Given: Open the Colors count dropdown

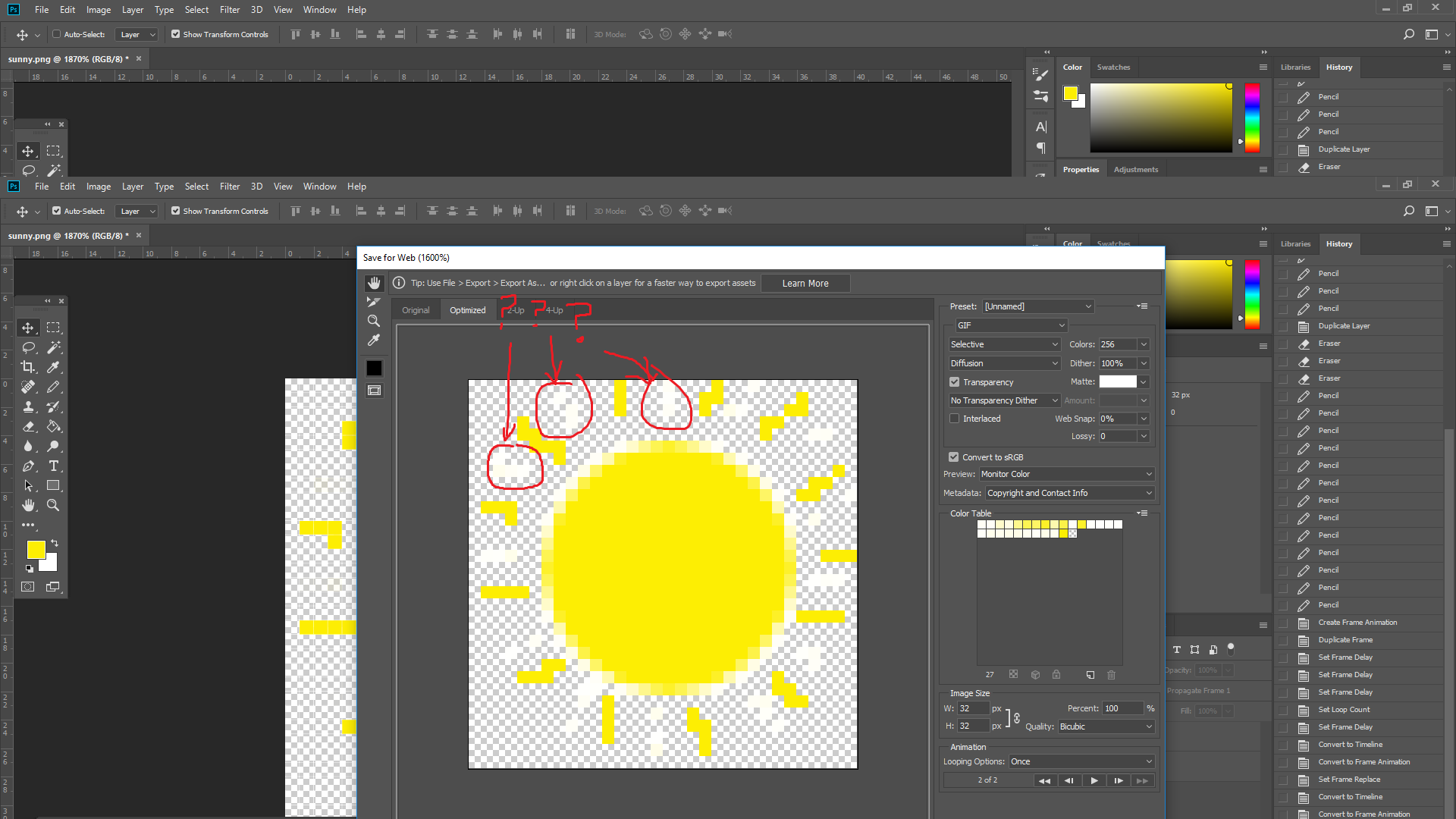Looking at the screenshot, I should point(1144,344).
